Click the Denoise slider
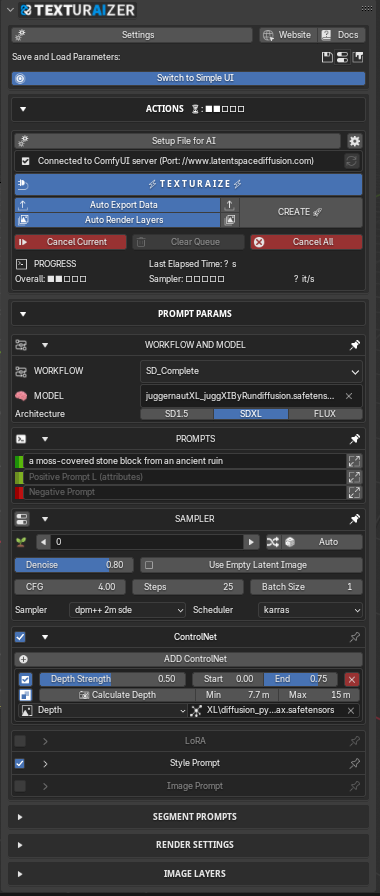The width and height of the screenshot is (380, 896). [x=74, y=565]
